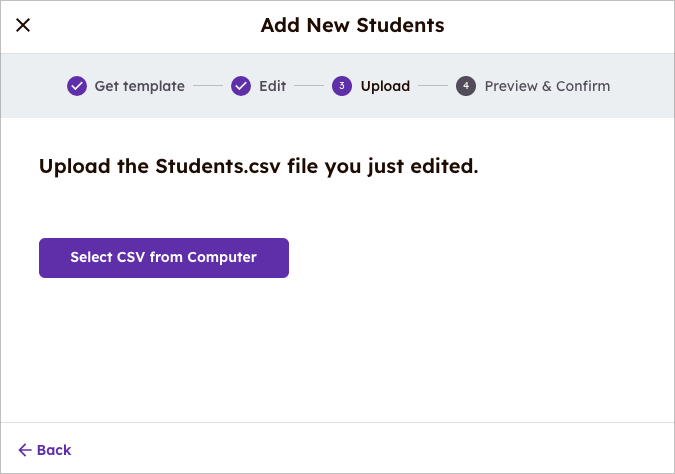Viewport: 675px width, 474px height.
Task: Jump to the Preview & Confirm step label
Action: 547,86
